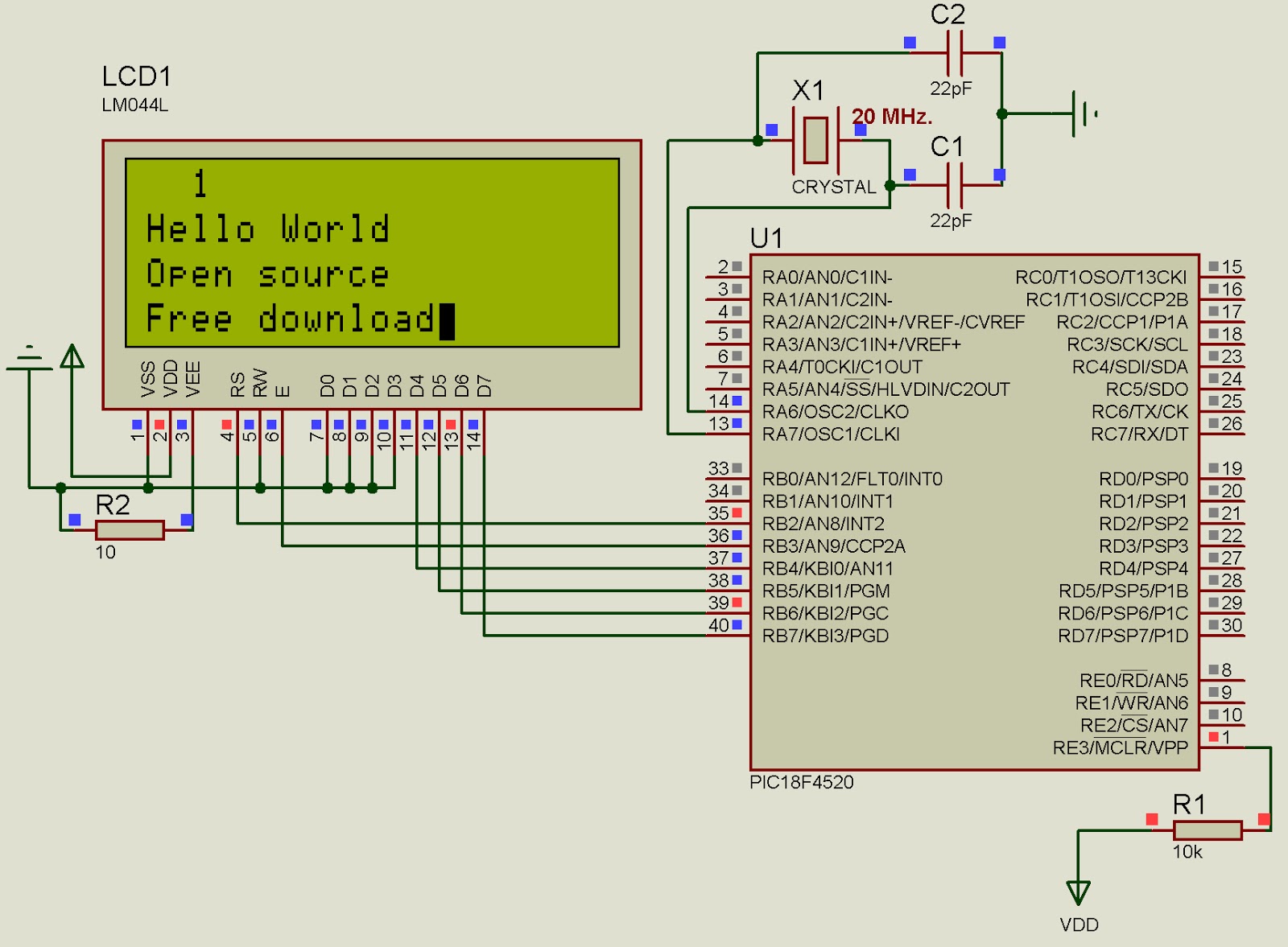Screen dimensions: 1288x947
Task: Click pin RB3/AN9/CCP2A label
Action: click(x=834, y=546)
